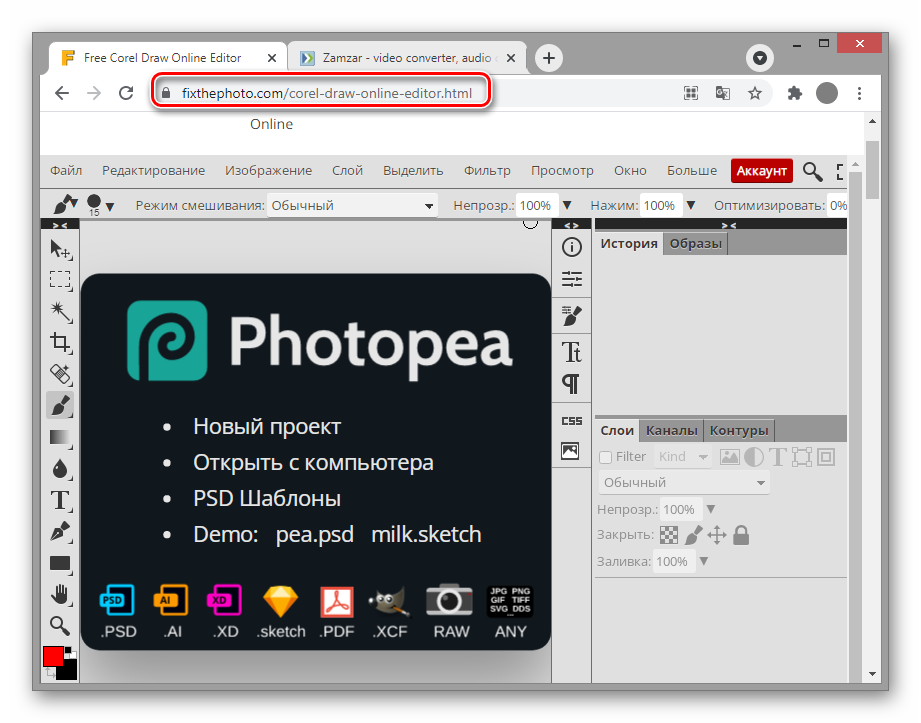
Task: Click the pixel layer filter icon
Action: pyautogui.click(x=730, y=457)
